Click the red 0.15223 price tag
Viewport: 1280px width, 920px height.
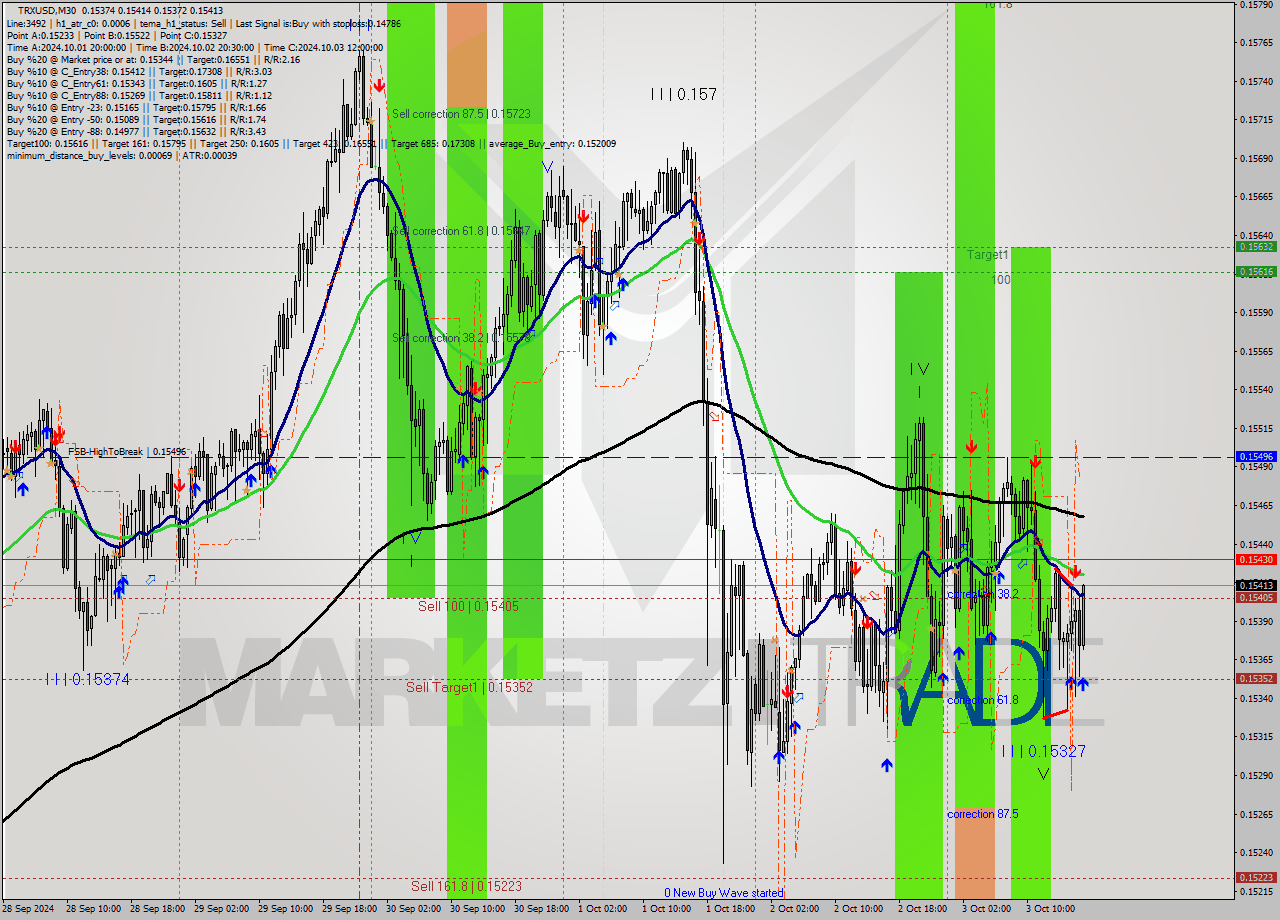[x=1256, y=878]
